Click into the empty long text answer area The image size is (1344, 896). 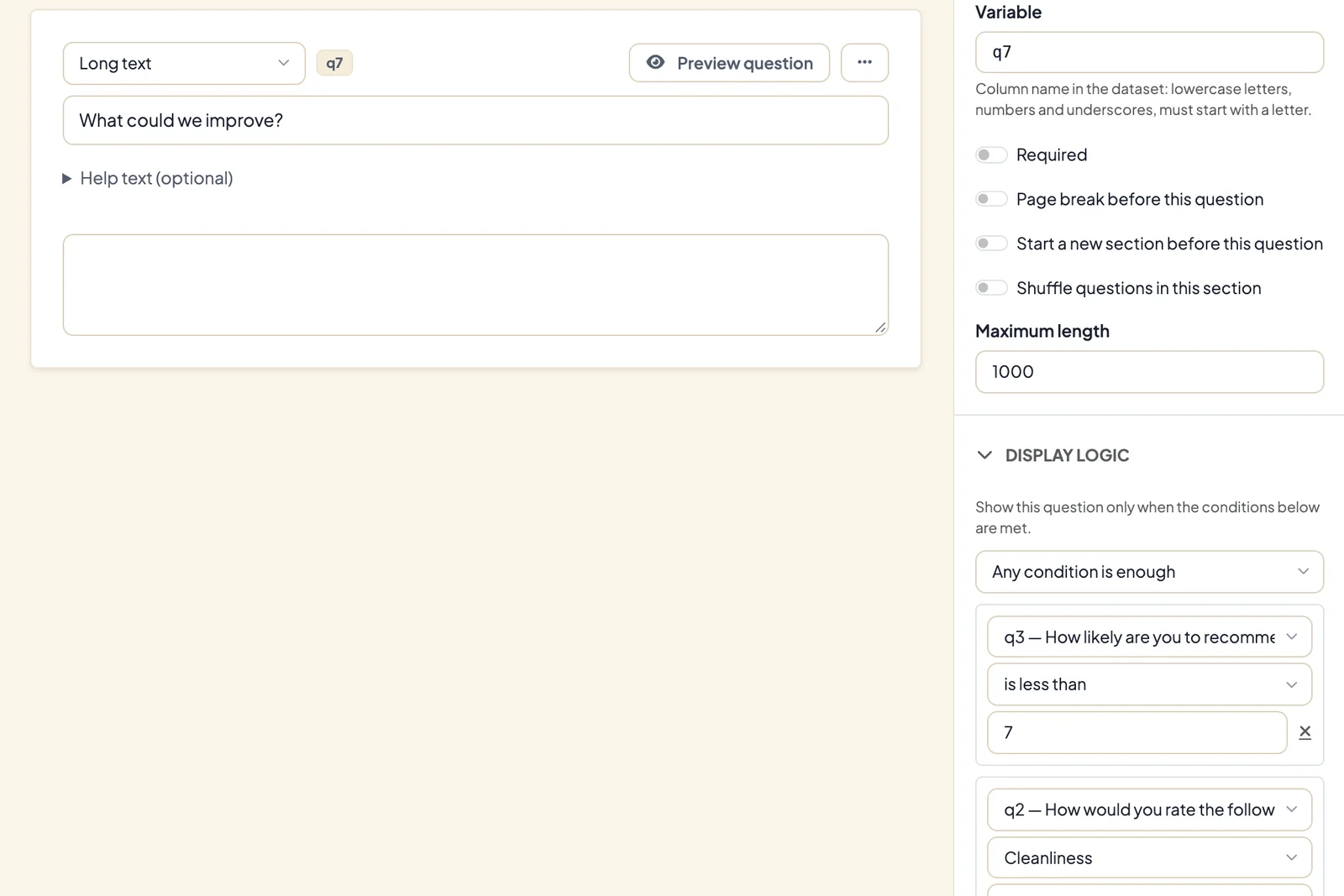[475, 285]
